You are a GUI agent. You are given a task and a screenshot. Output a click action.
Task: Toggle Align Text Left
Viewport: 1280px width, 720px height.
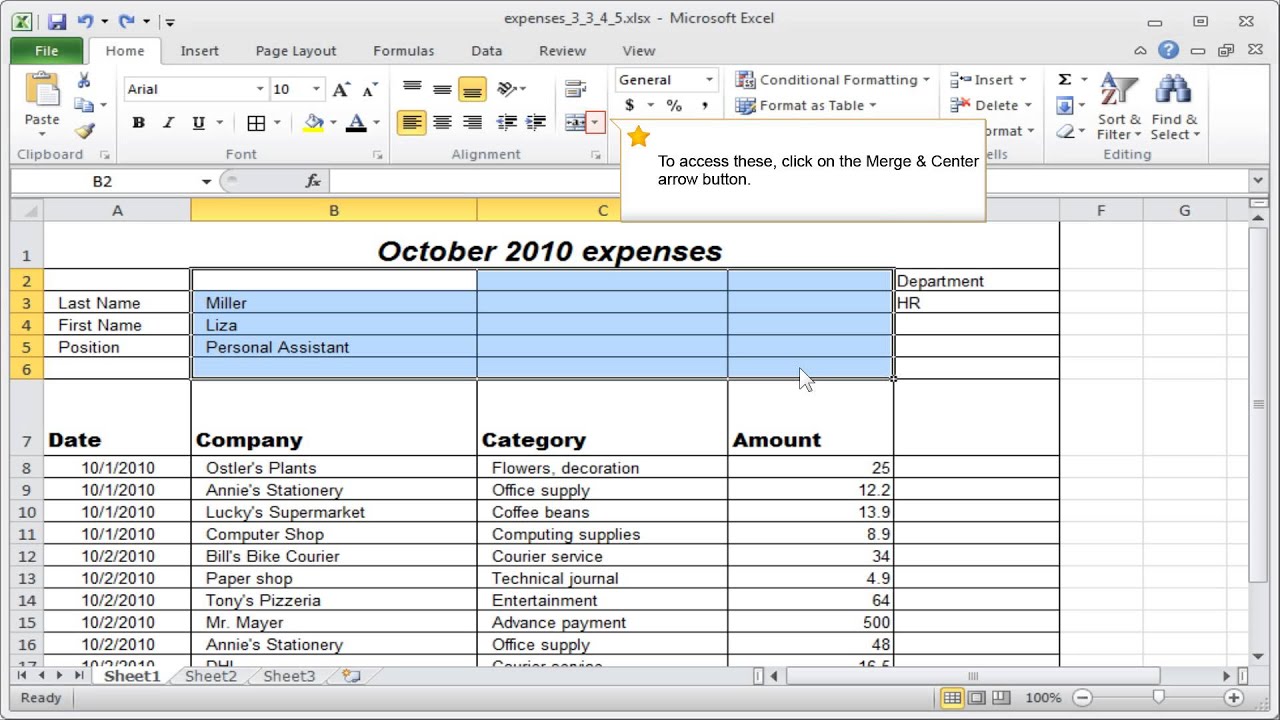(411, 123)
